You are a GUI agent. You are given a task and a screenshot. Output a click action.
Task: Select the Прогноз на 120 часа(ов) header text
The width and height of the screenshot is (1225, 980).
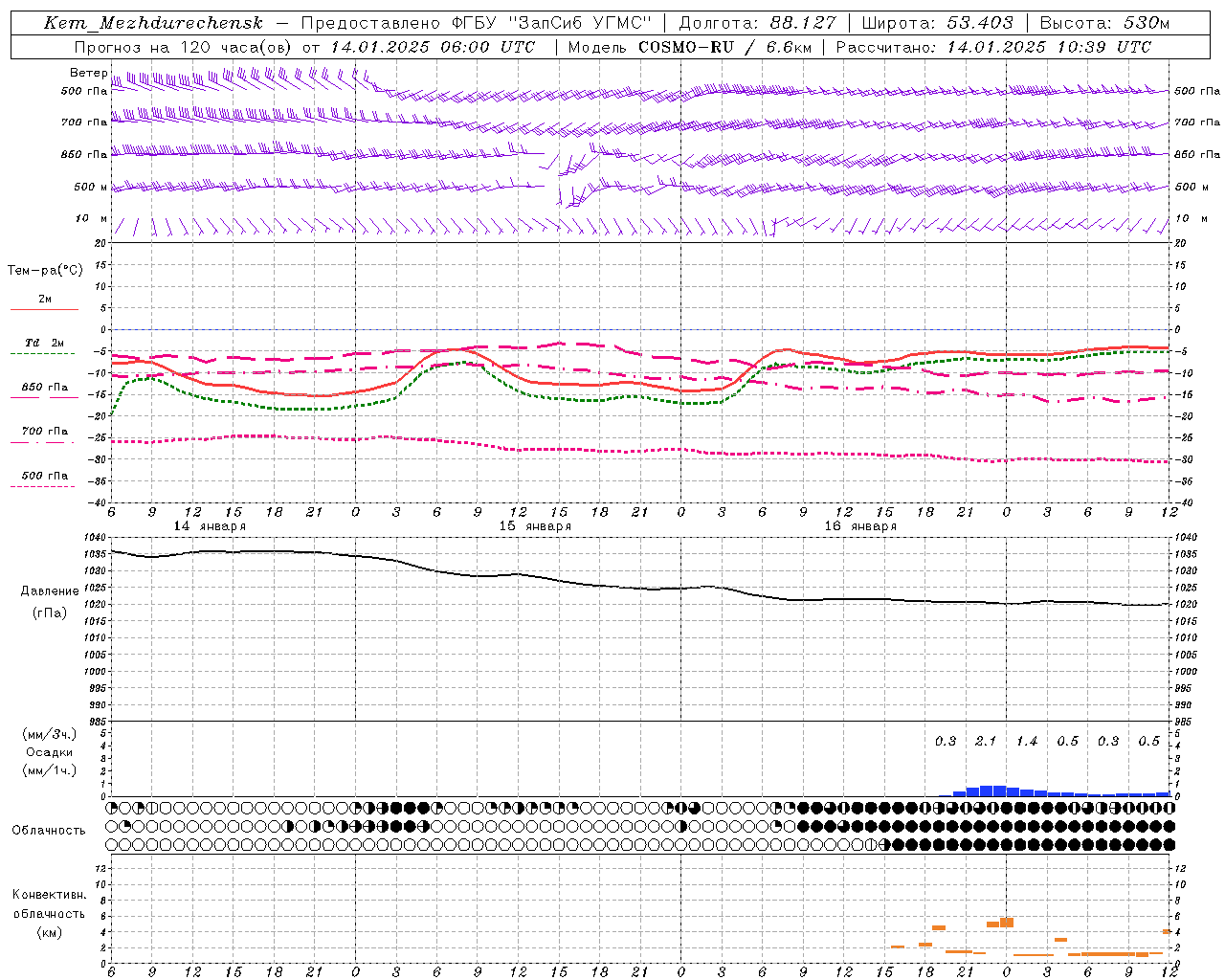pos(183,47)
